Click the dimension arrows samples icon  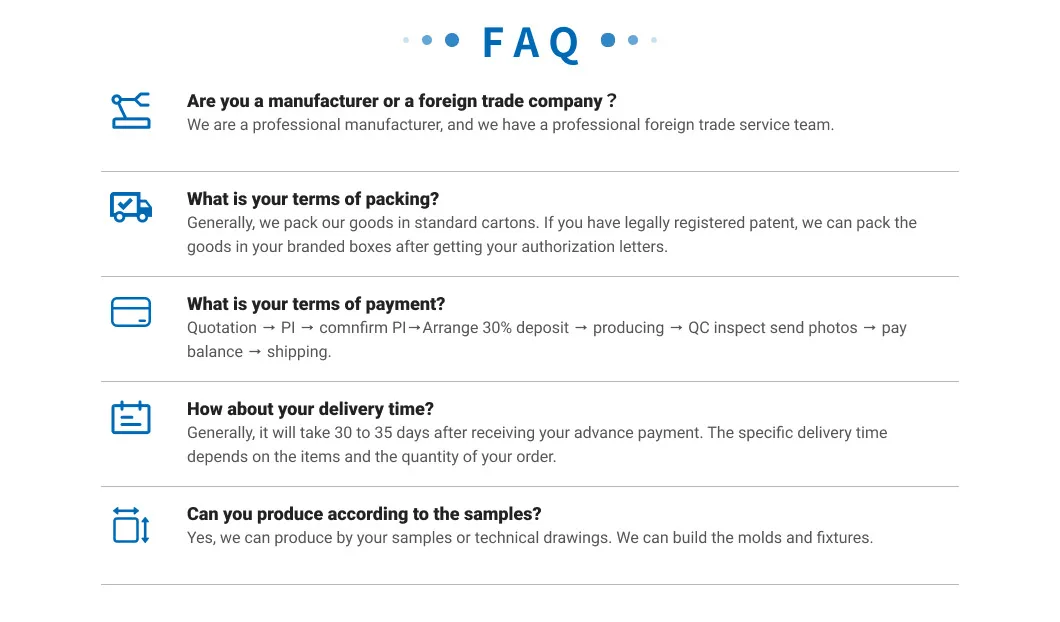click(130, 525)
